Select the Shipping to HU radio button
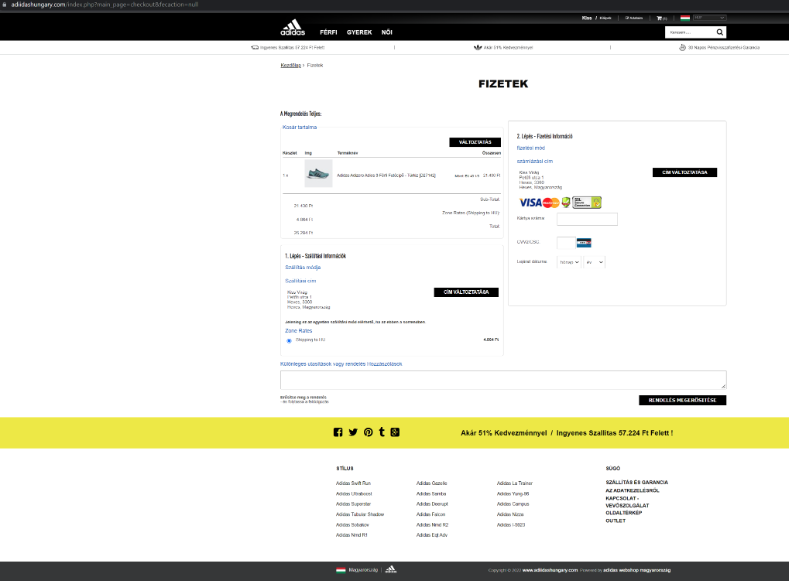This screenshot has height=581, width=789. point(289,341)
